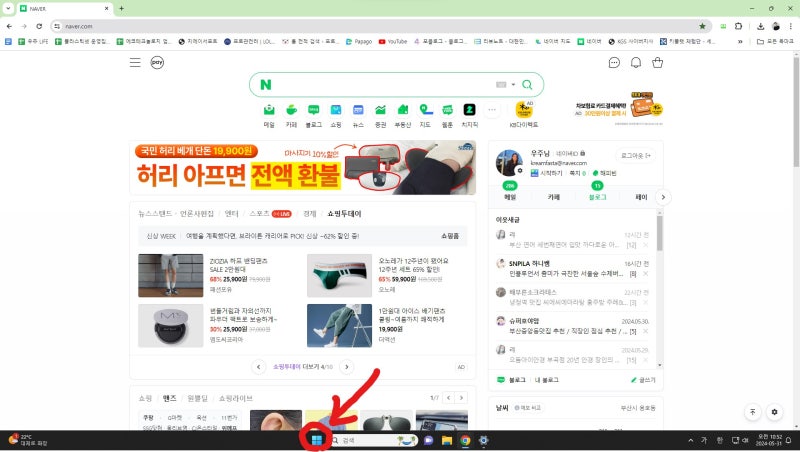Open the Papago bookmark
Image resolution: width=800 pixels, height=452 pixels.
pyautogui.click(x=359, y=41)
